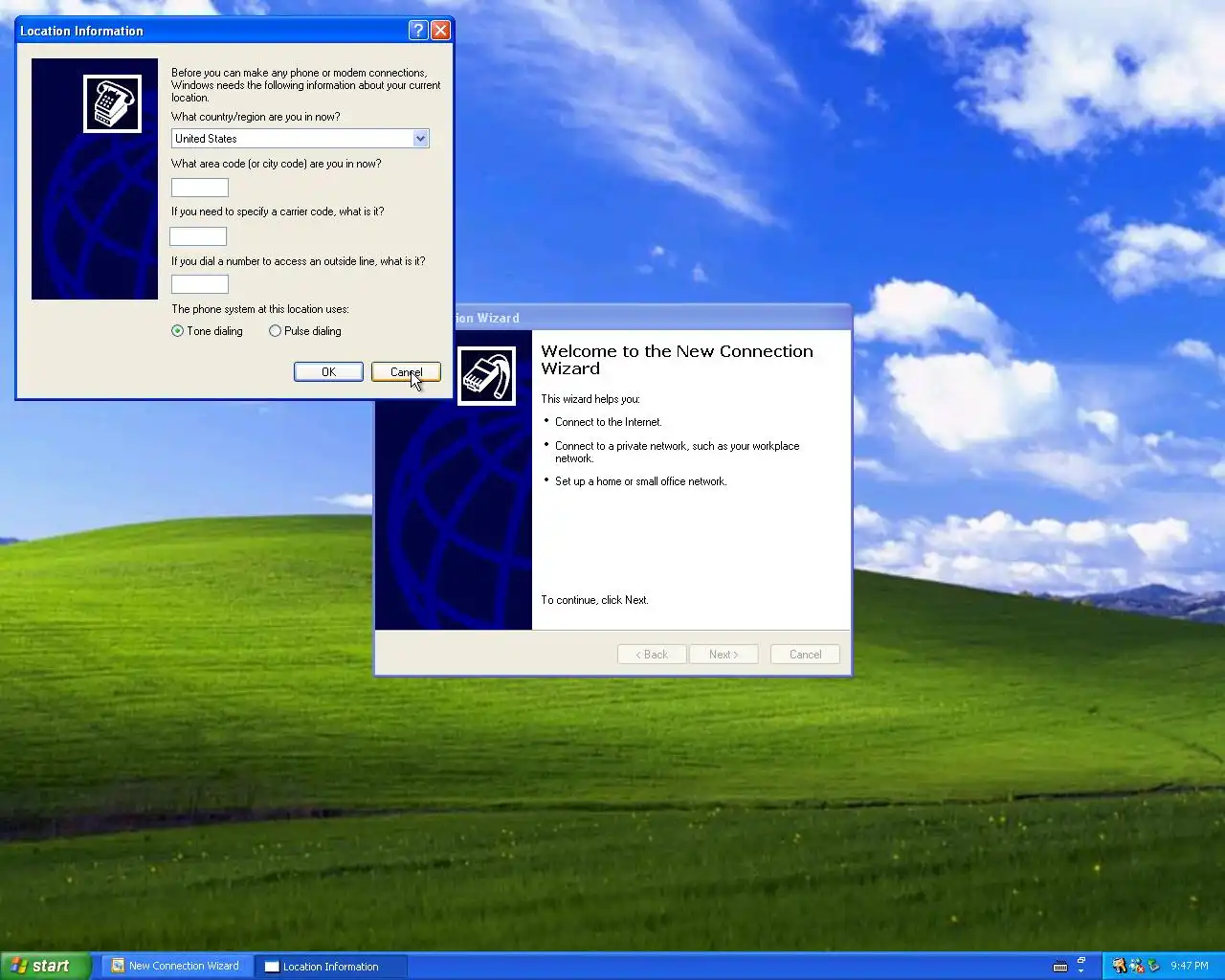Click the outside line number input field
1225x980 pixels.
200,284
